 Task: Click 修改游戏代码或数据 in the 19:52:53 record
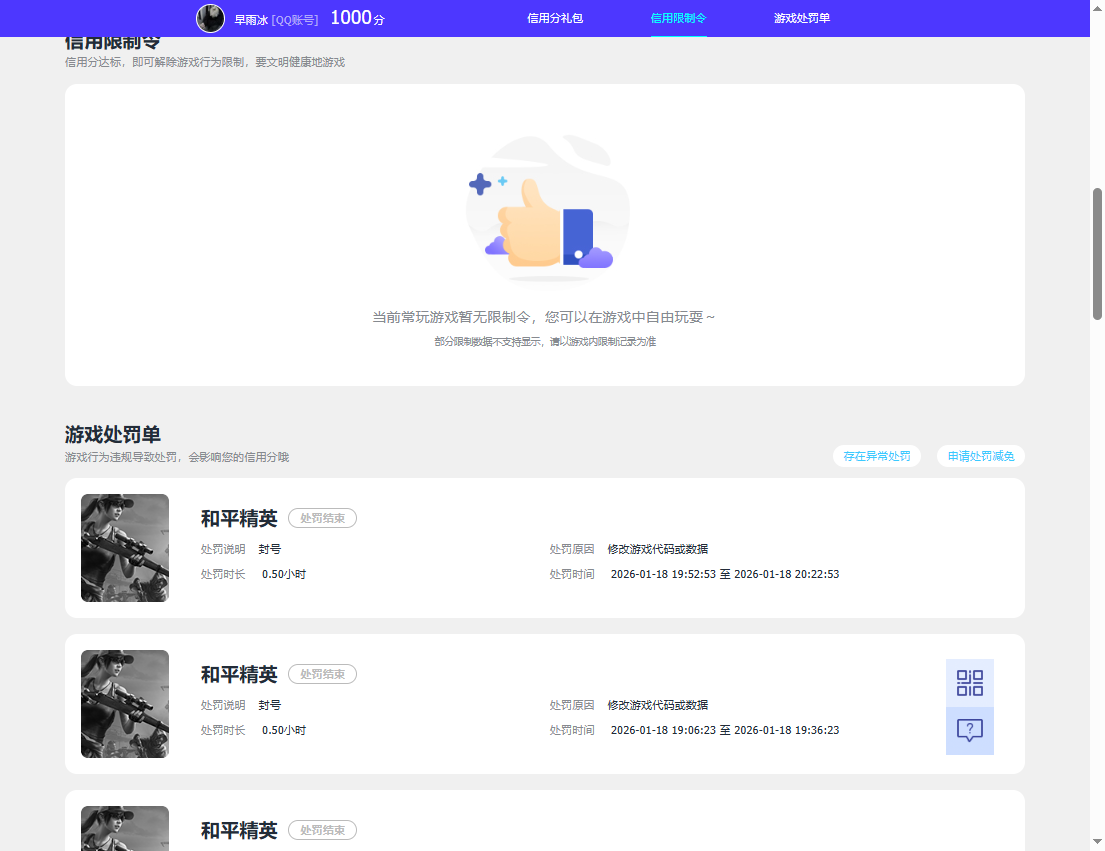click(658, 549)
